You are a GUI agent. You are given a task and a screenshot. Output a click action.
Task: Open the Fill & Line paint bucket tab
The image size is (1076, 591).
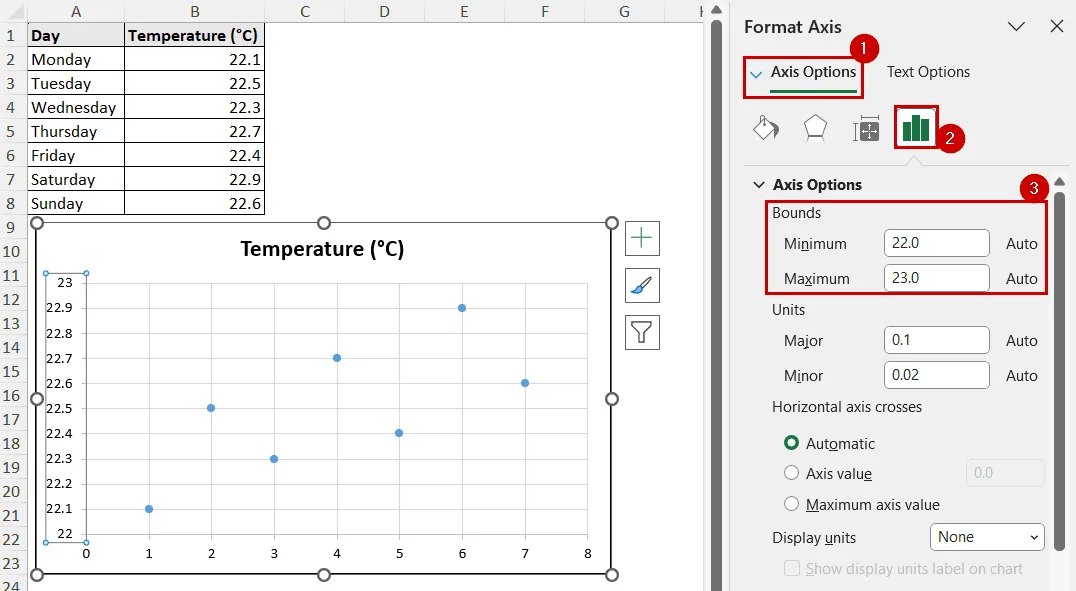click(x=765, y=128)
